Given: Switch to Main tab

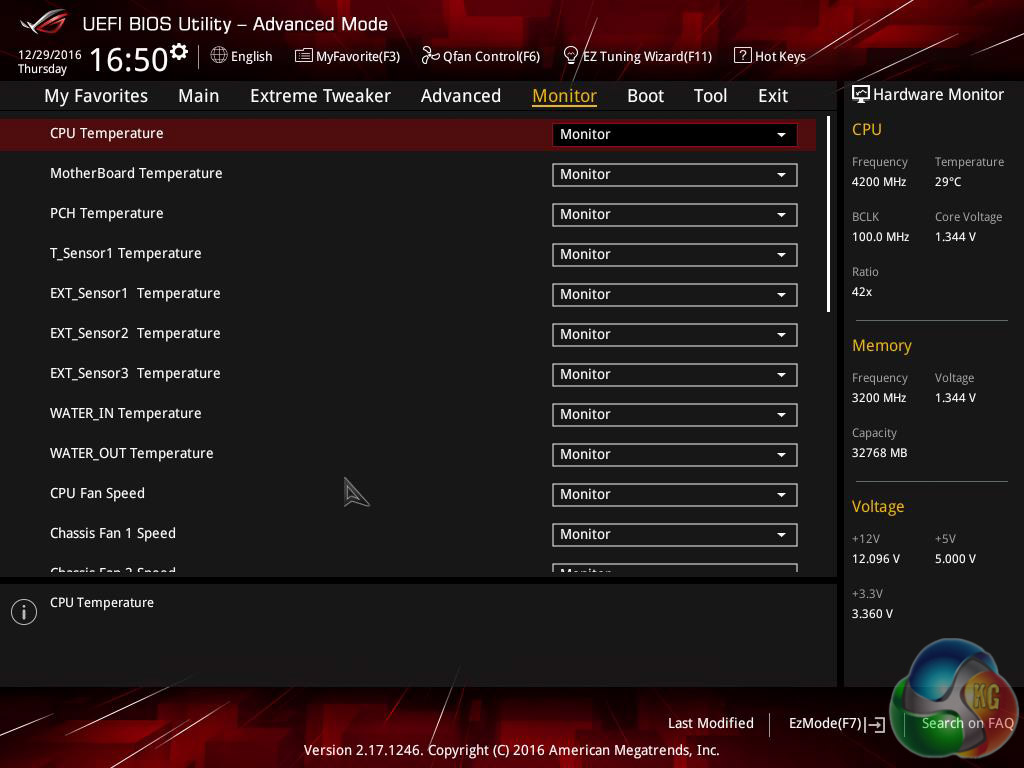Looking at the screenshot, I should click(199, 96).
